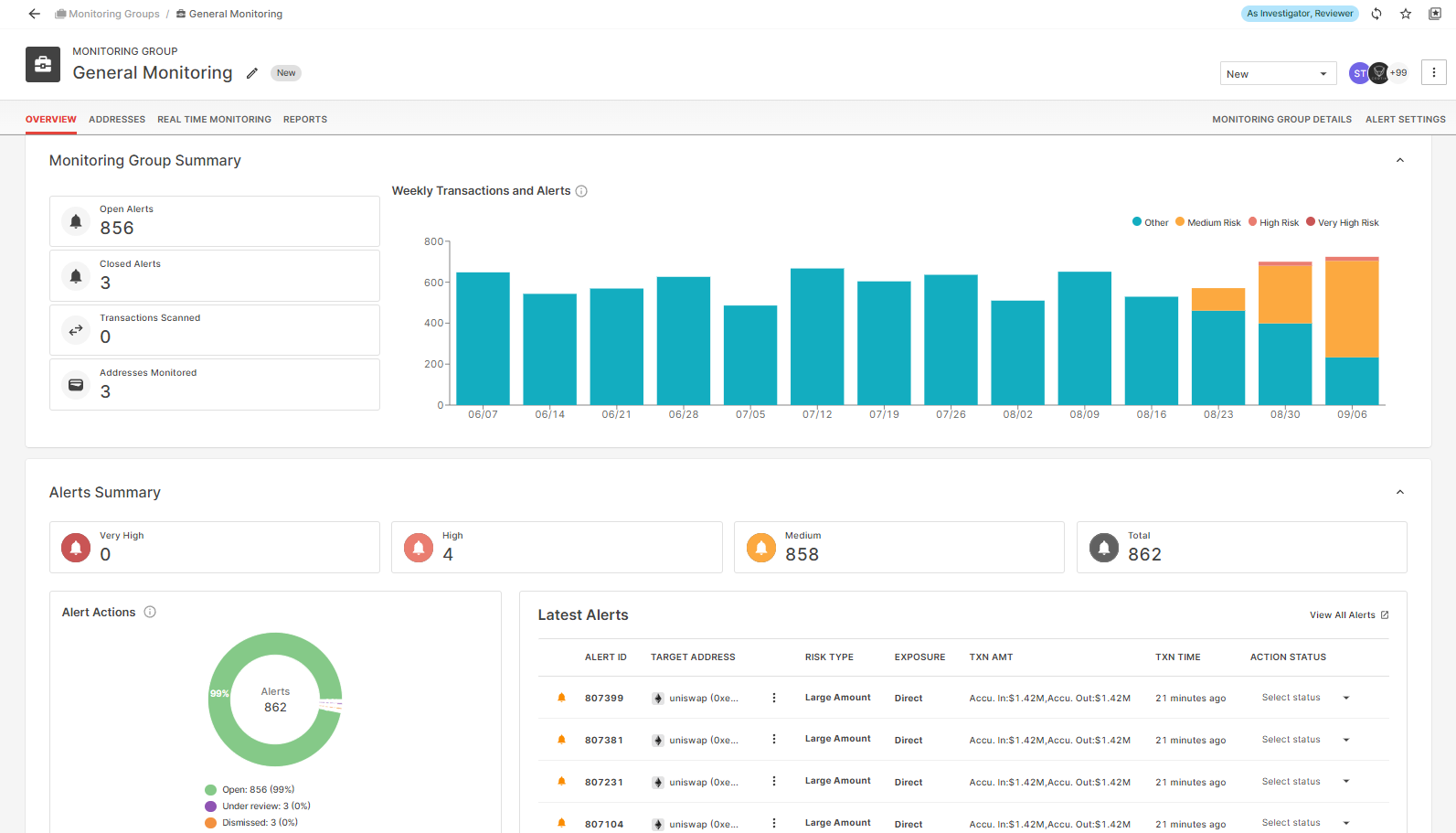Go to the Real Time Monitoring tab
The width and height of the screenshot is (1456, 833).
(x=214, y=120)
